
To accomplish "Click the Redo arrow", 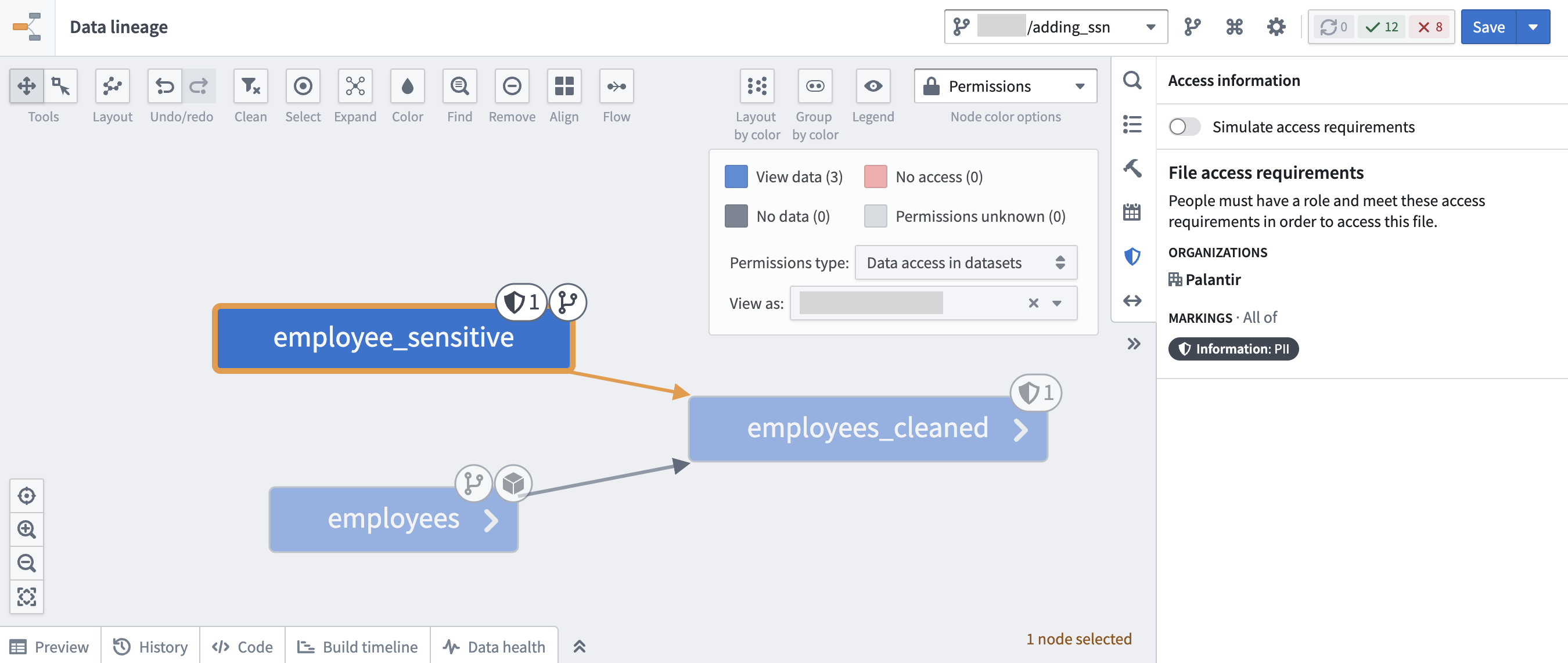I will pos(199,86).
